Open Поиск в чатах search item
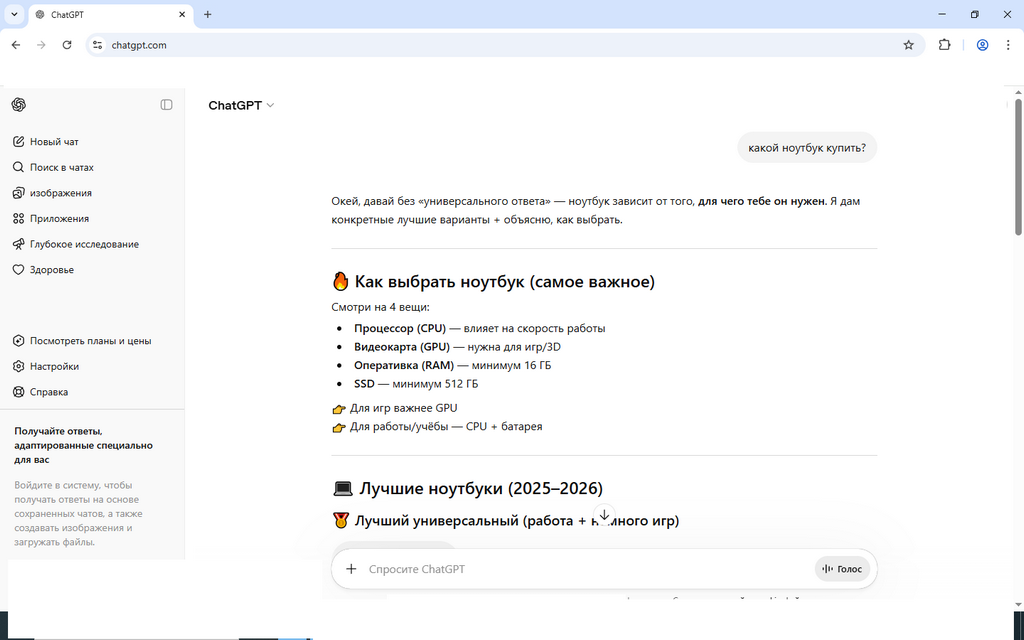 point(60,168)
